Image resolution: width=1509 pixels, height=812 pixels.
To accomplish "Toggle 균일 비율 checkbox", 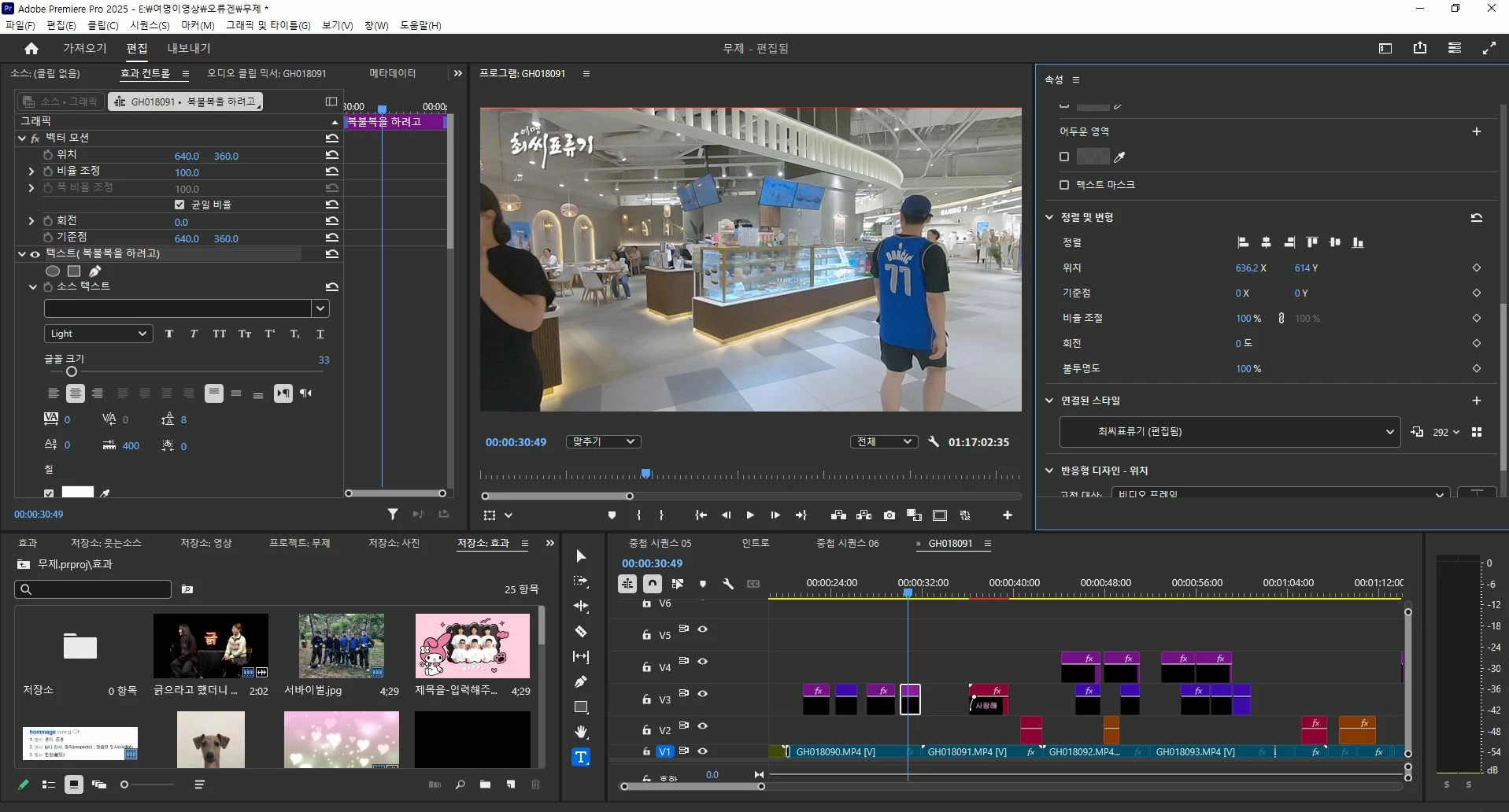I will 180,205.
